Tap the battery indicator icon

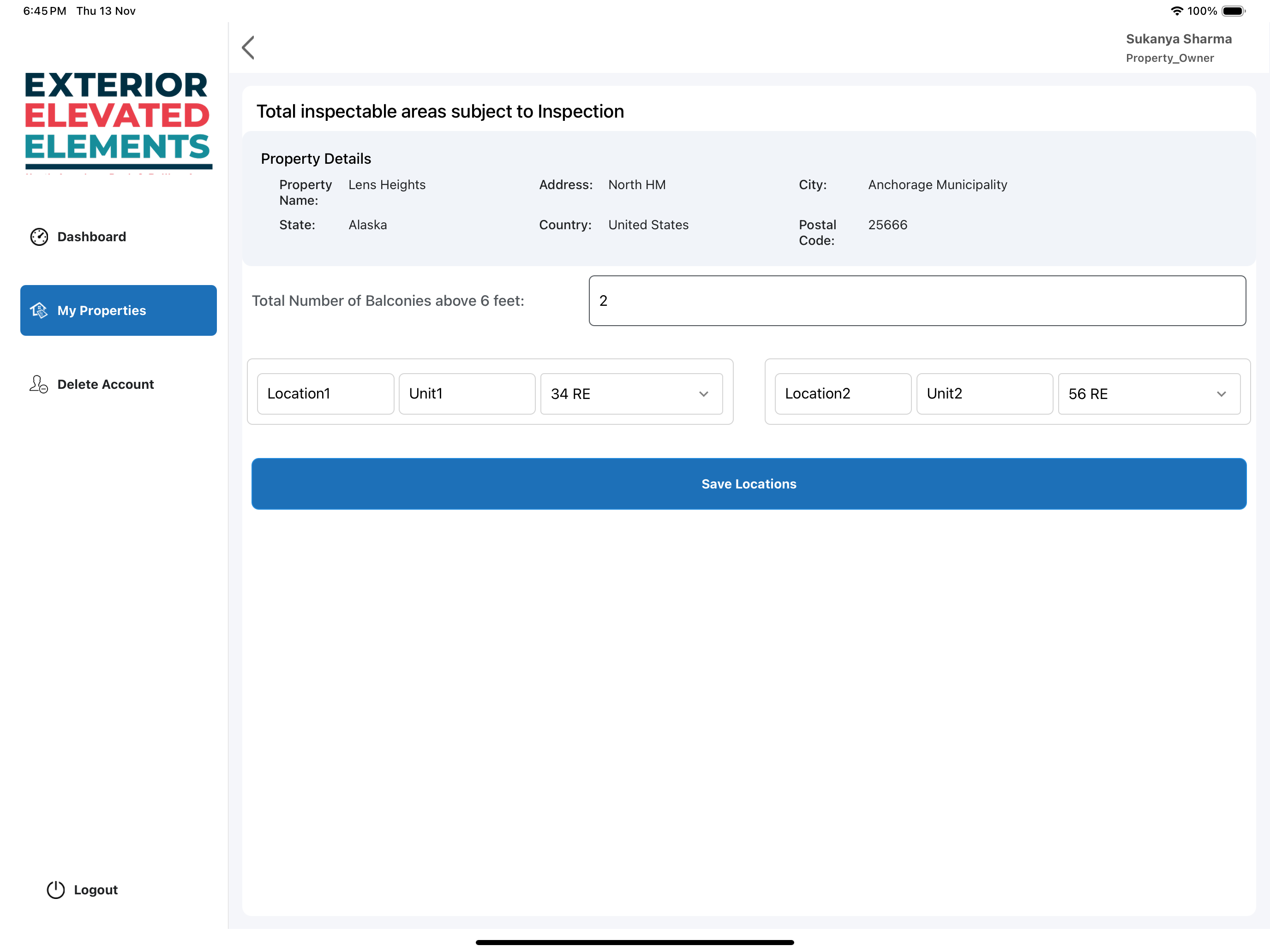[1234, 11]
